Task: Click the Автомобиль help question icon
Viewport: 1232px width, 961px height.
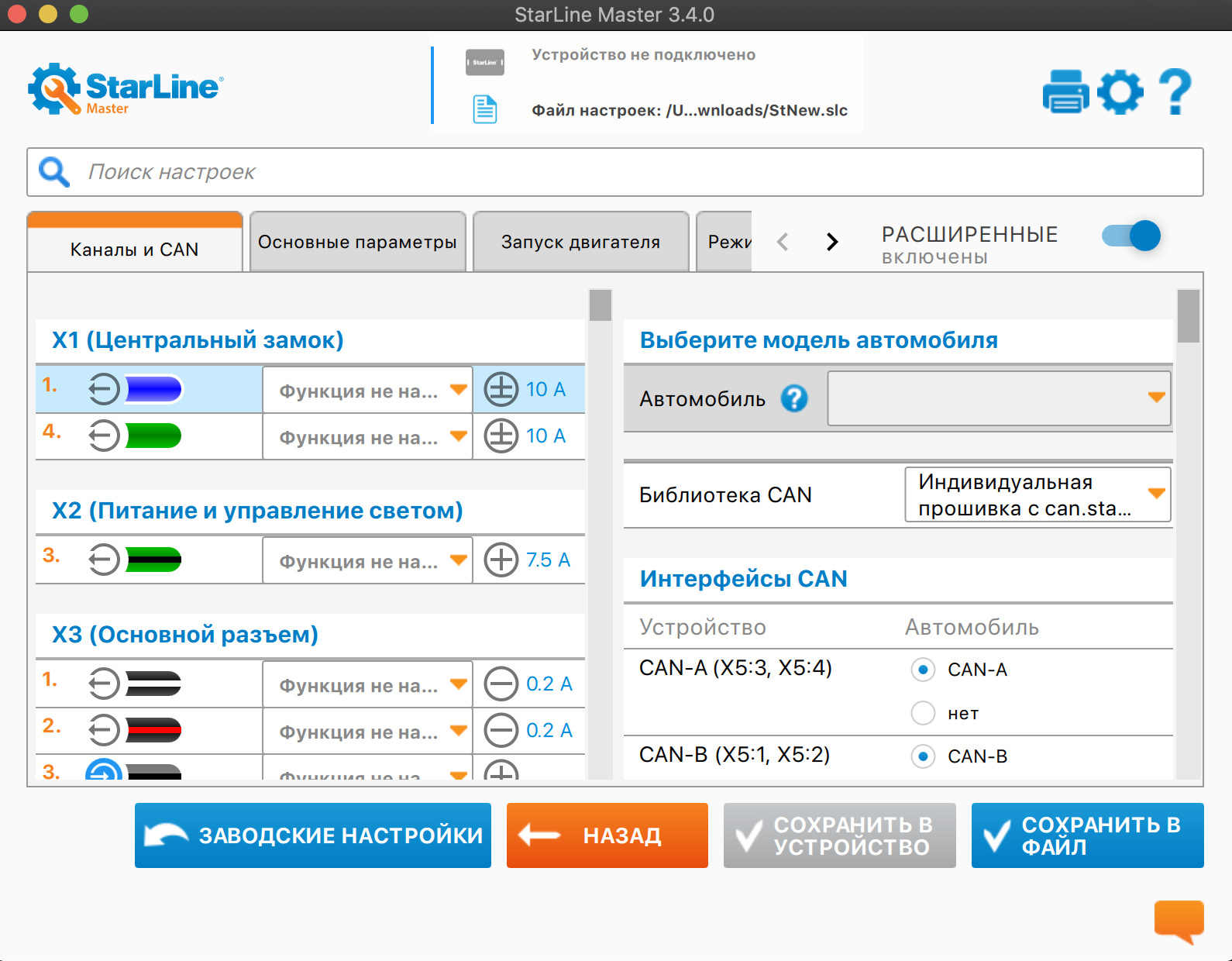Action: coord(794,399)
